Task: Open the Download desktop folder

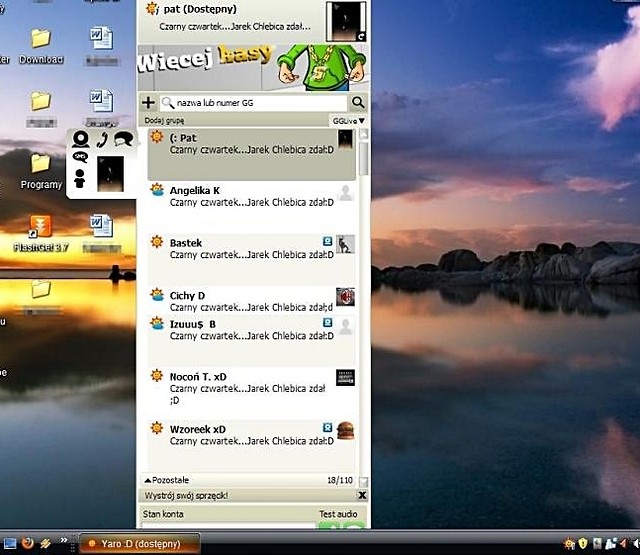Action: click(41, 47)
